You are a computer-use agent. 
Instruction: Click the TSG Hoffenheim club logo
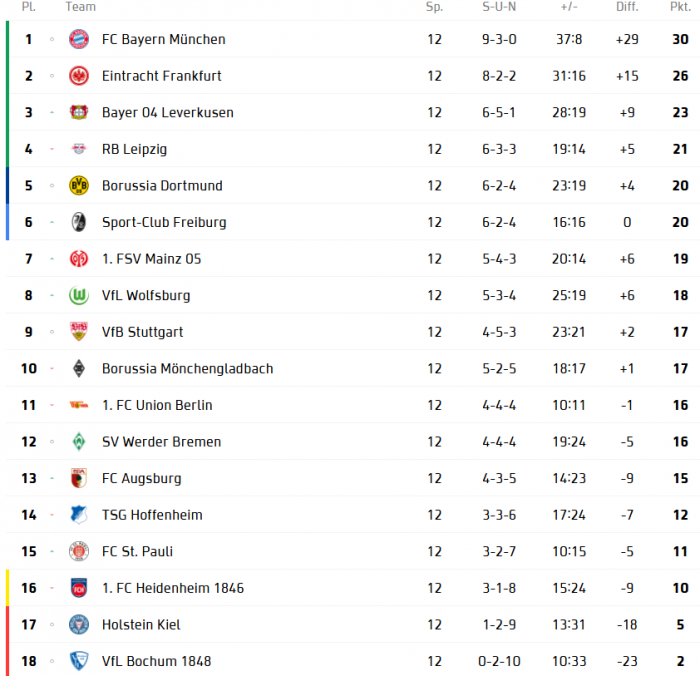click(79, 515)
